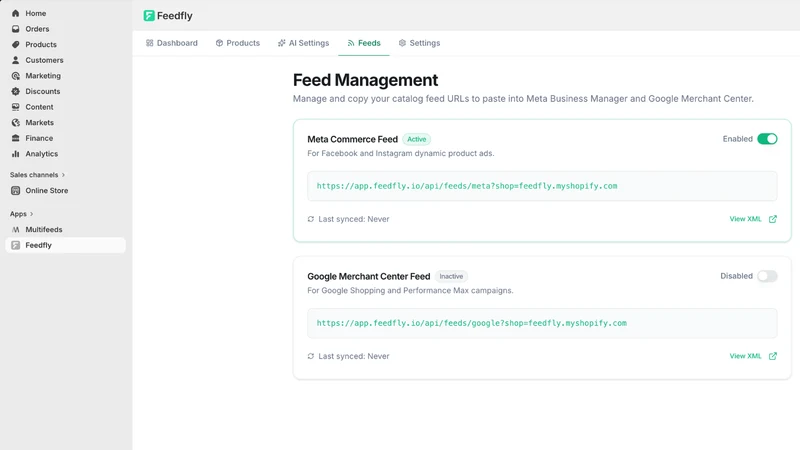The width and height of the screenshot is (800, 450).
Task: Click the Products tag icon in sidebar
Action: click(16, 44)
